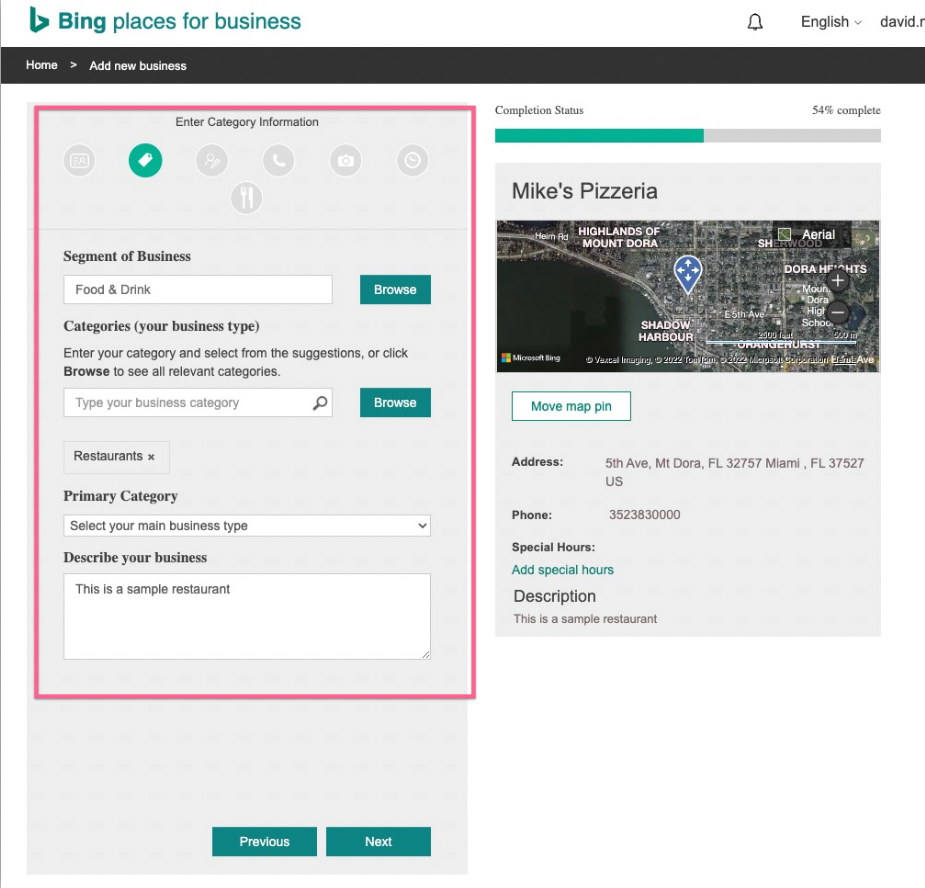The height and width of the screenshot is (888, 925).
Task: Zoom in on the map
Action: click(x=838, y=281)
